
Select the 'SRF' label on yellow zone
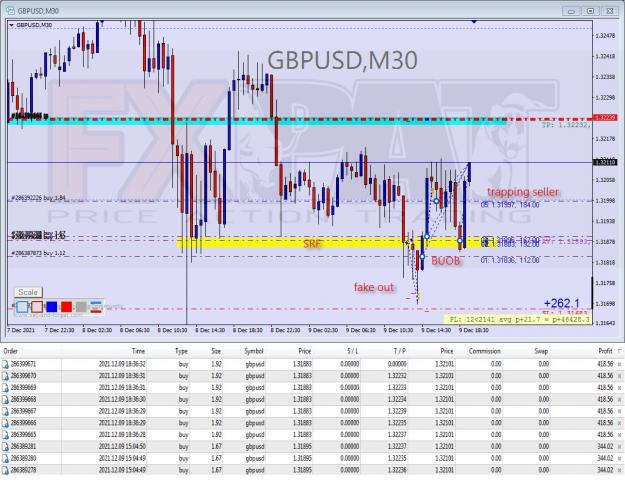coord(312,243)
